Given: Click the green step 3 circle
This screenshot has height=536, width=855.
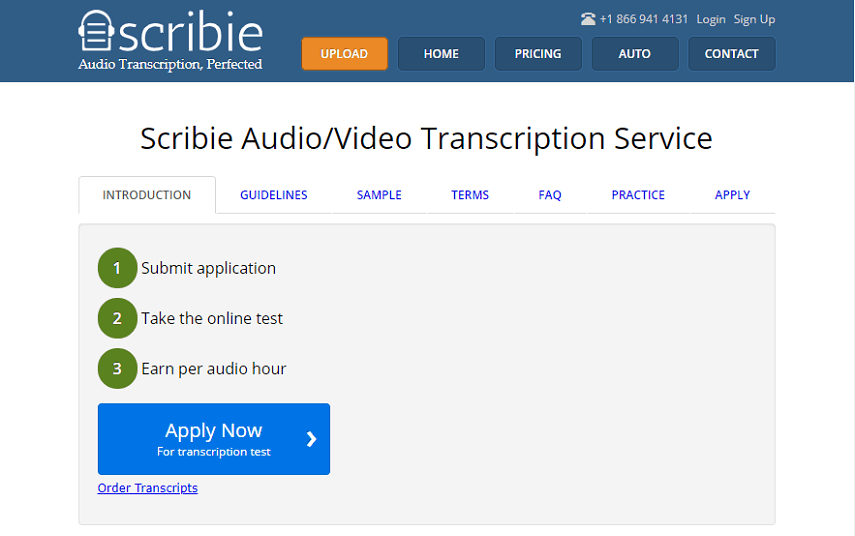Looking at the screenshot, I should 117,369.
